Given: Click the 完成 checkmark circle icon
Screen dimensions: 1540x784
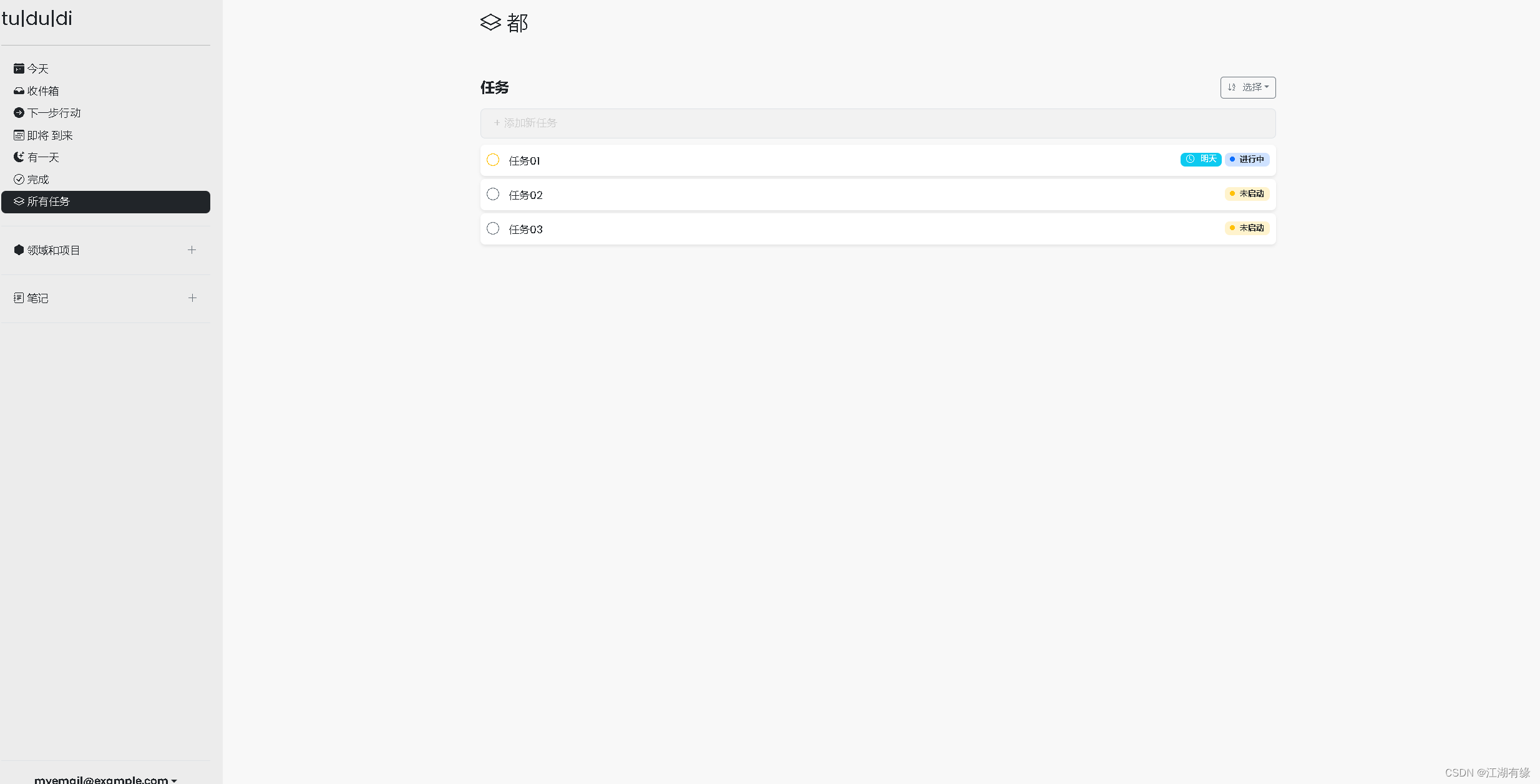Looking at the screenshot, I should click(x=19, y=180).
